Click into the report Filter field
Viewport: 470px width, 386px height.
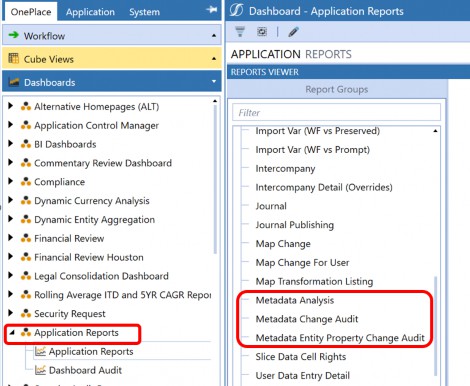[x=336, y=112]
